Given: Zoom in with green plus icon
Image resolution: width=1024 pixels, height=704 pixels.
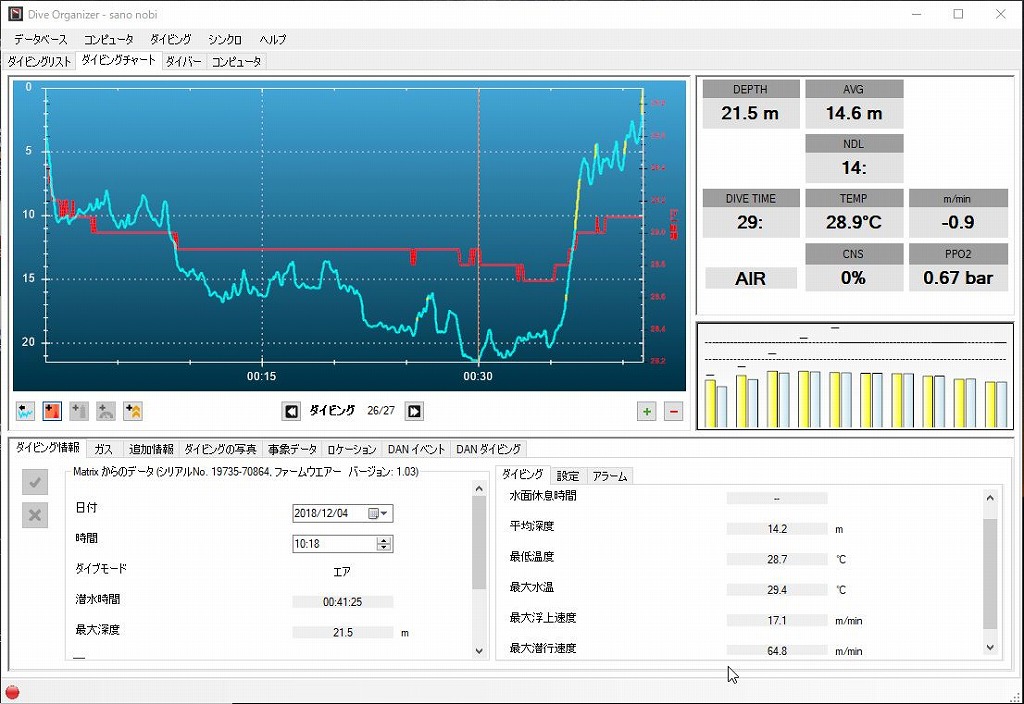Looking at the screenshot, I should point(648,411).
